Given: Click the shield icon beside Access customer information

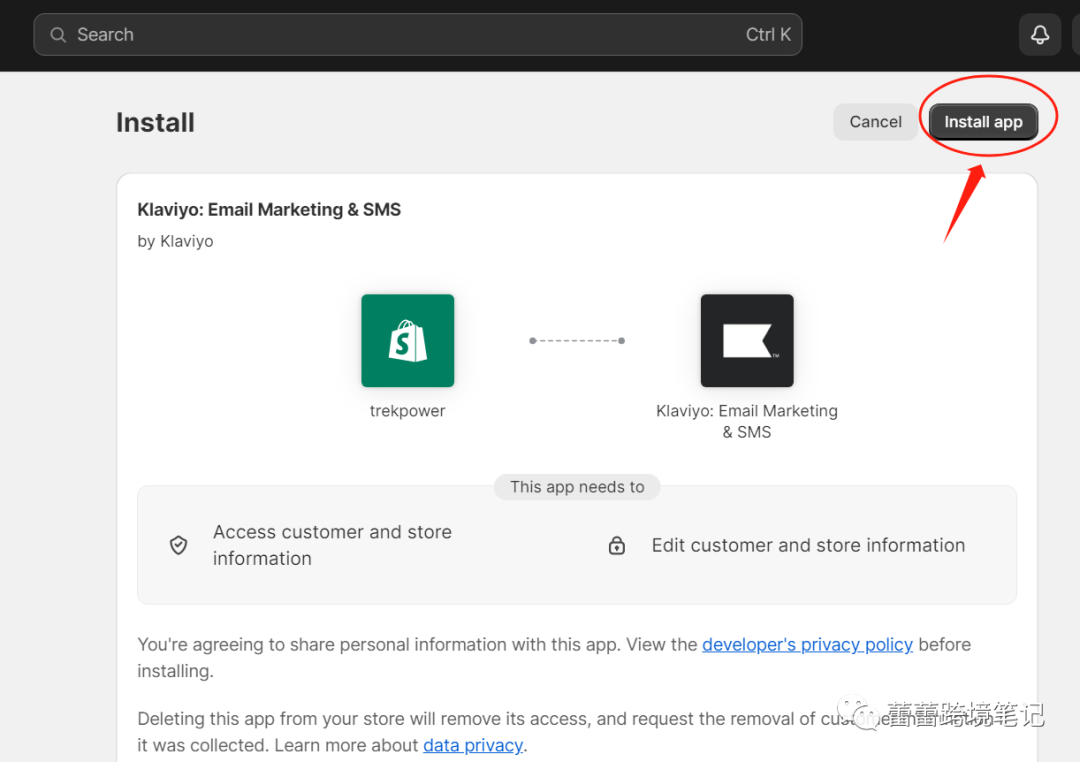Looking at the screenshot, I should tap(178, 545).
